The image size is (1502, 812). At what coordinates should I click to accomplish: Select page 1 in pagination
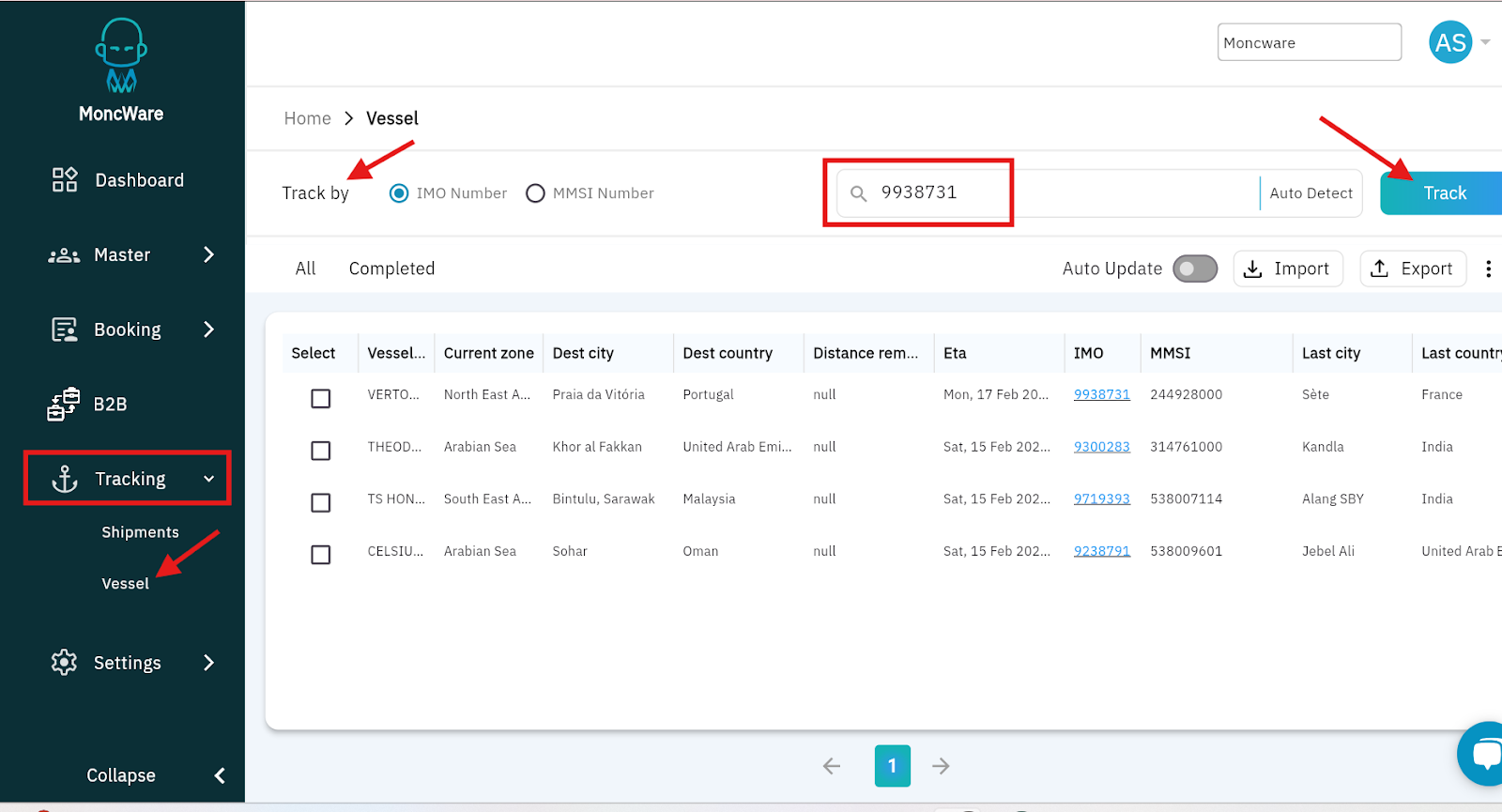point(893,766)
